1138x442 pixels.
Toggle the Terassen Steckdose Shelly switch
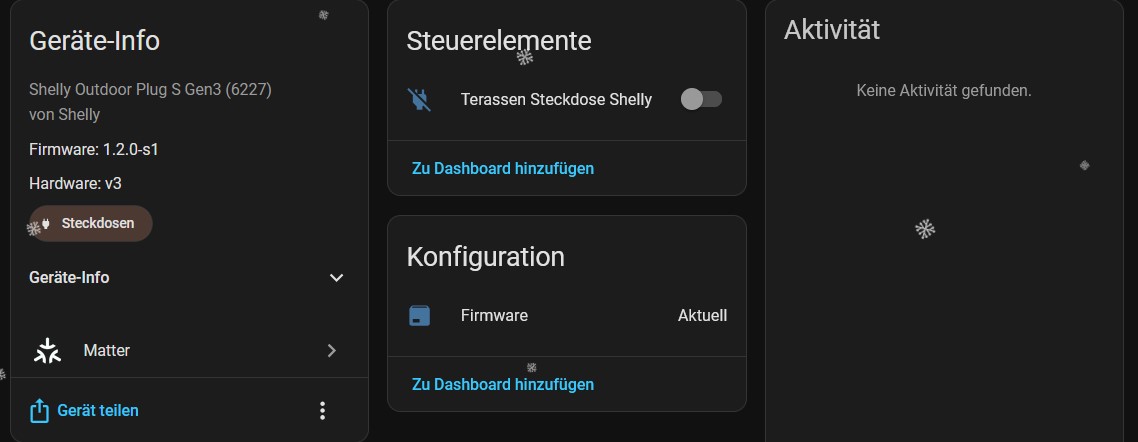click(x=701, y=99)
